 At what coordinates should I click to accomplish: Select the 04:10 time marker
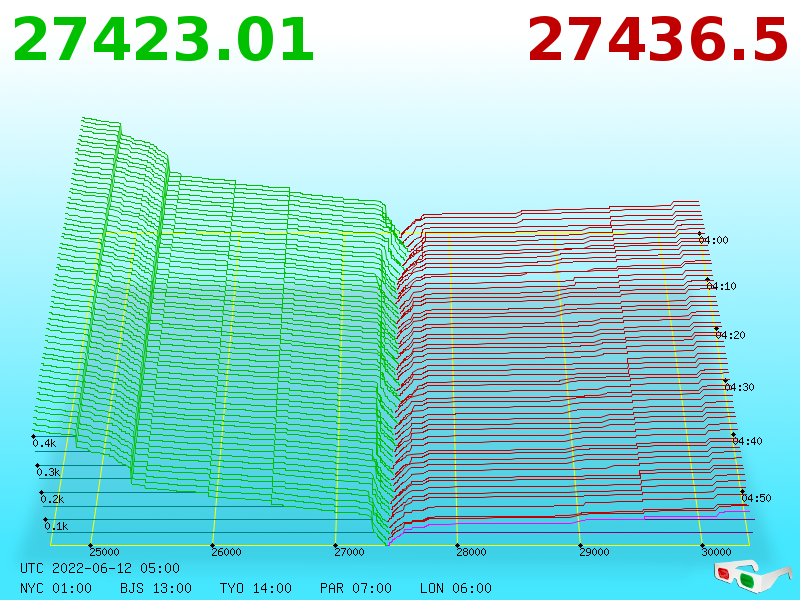coord(721,286)
